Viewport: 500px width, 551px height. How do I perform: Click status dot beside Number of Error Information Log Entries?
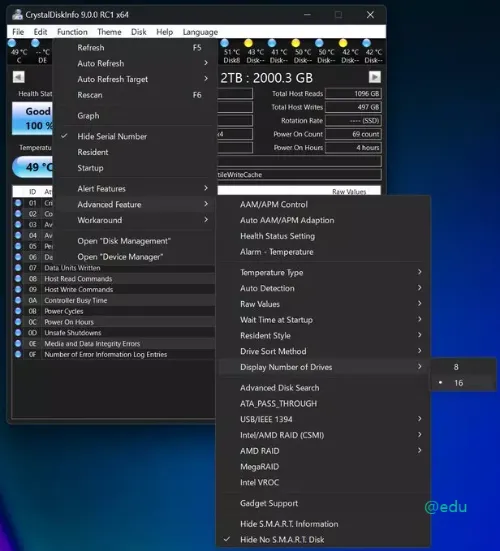18,354
